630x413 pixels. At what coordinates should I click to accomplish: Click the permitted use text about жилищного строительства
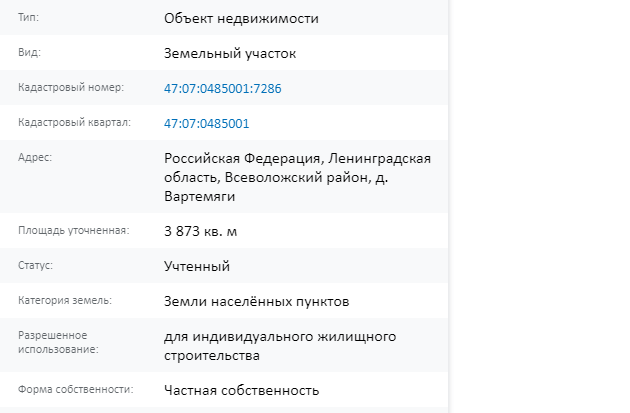280,346
